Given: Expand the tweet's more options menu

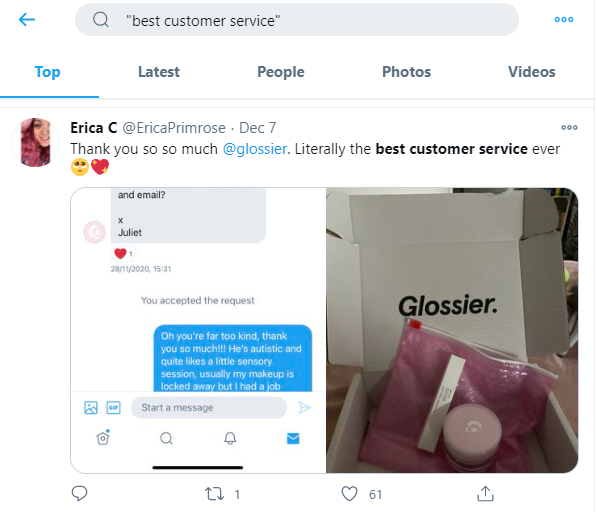Looking at the screenshot, I should [x=569, y=128].
